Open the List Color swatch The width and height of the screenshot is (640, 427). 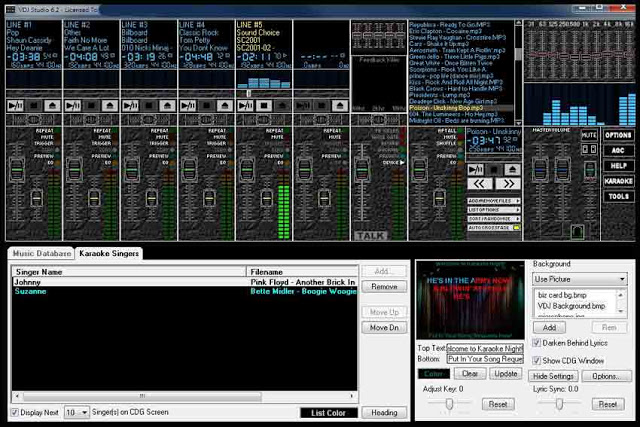329,413
